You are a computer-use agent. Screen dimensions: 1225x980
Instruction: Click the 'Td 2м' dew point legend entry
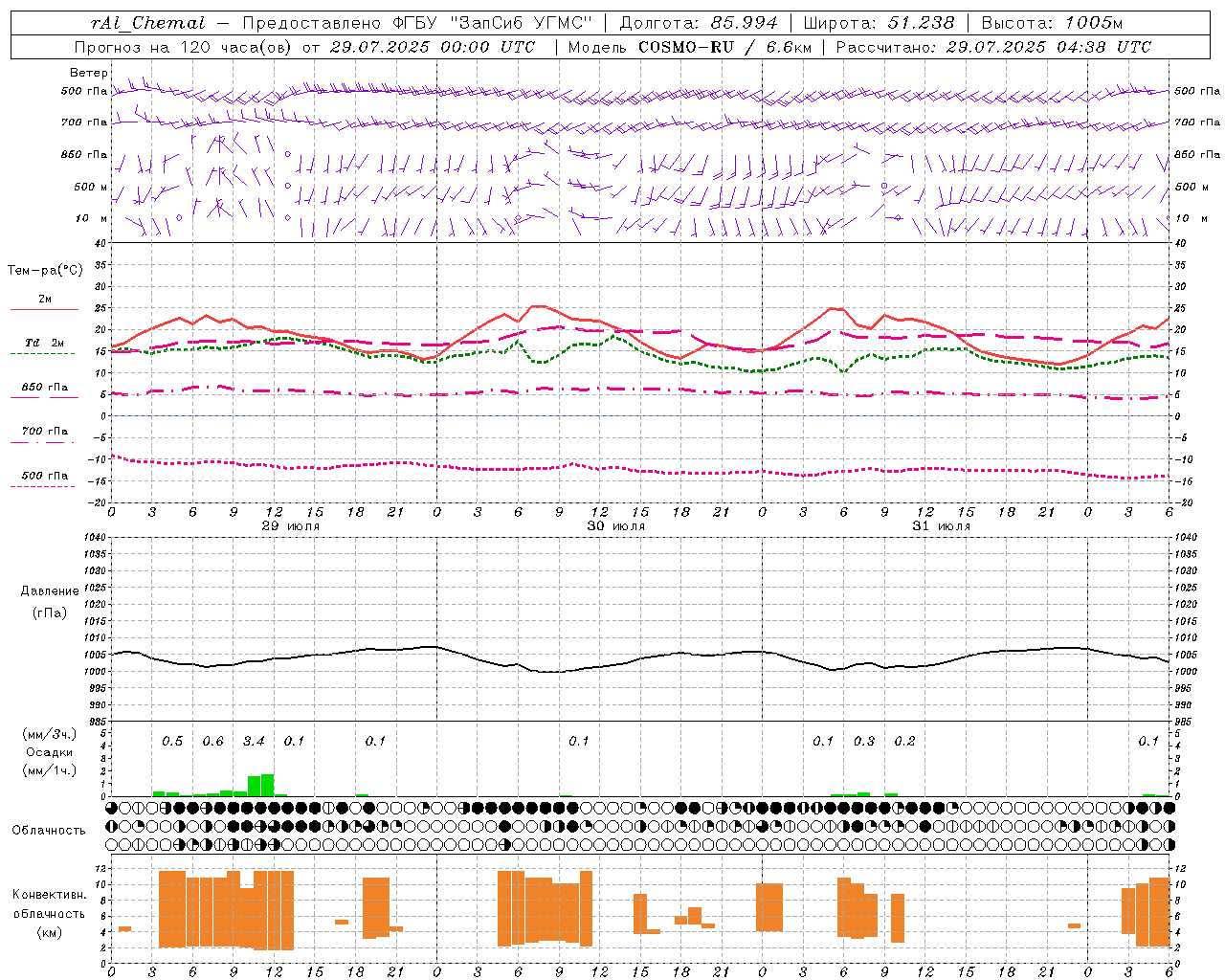point(44,343)
